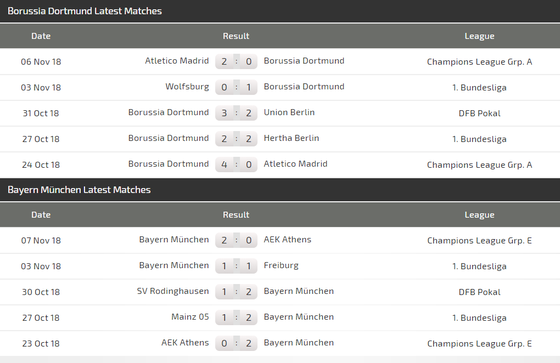
Task: Click Champions League Grp. E on 07 Nov
Action: (479, 240)
